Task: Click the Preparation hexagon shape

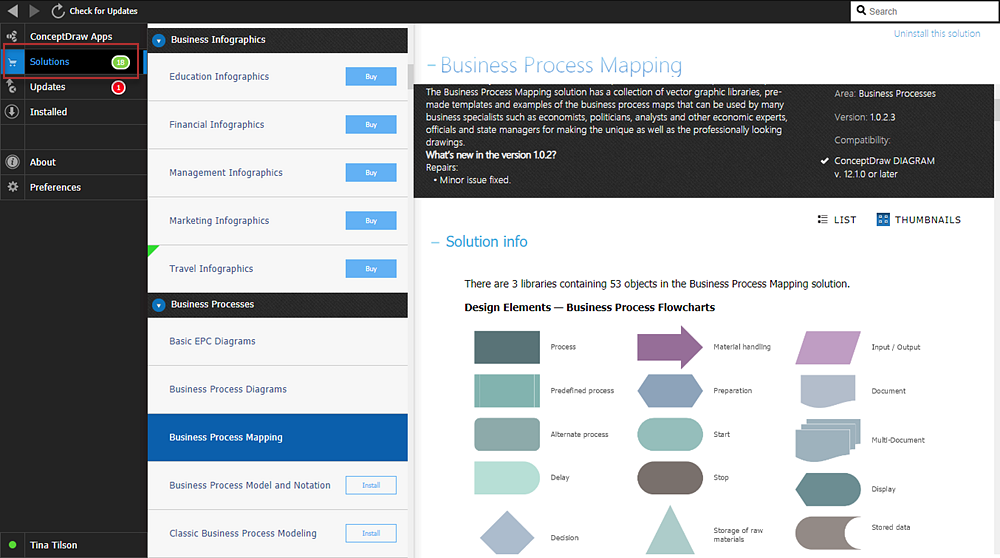Action: (x=670, y=390)
